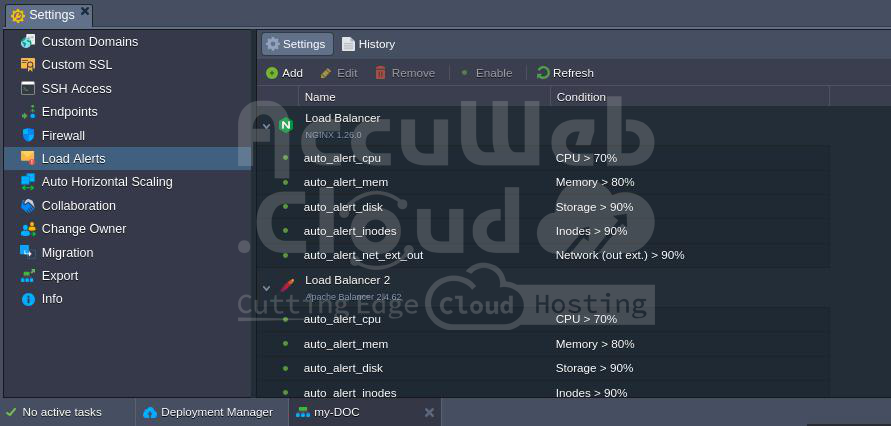
Task: Click the Custom Domains icon in sidebar
Action: pos(28,41)
